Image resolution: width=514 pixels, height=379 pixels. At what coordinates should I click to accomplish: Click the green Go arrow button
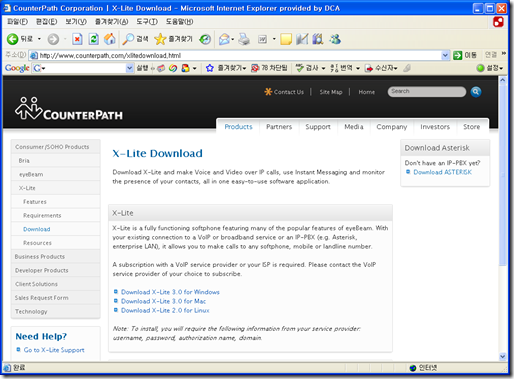tap(458, 55)
